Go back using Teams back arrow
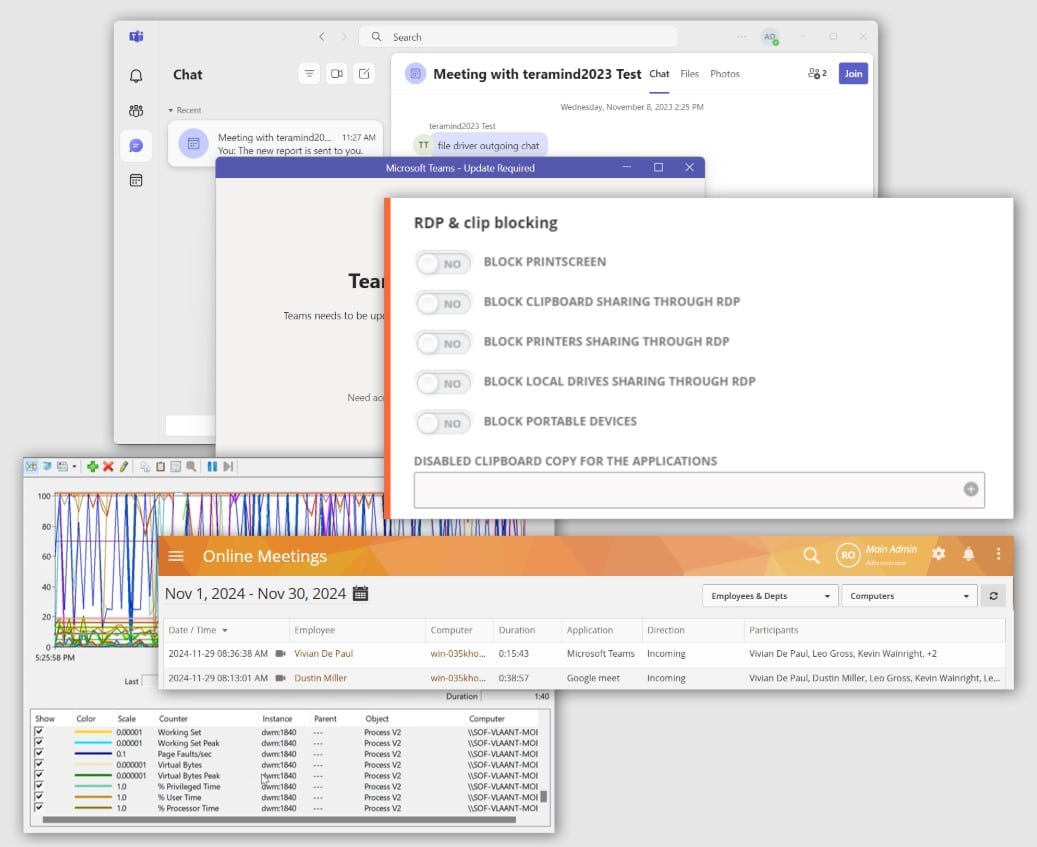This screenshot has height=847, width=1037. [321, 37]
